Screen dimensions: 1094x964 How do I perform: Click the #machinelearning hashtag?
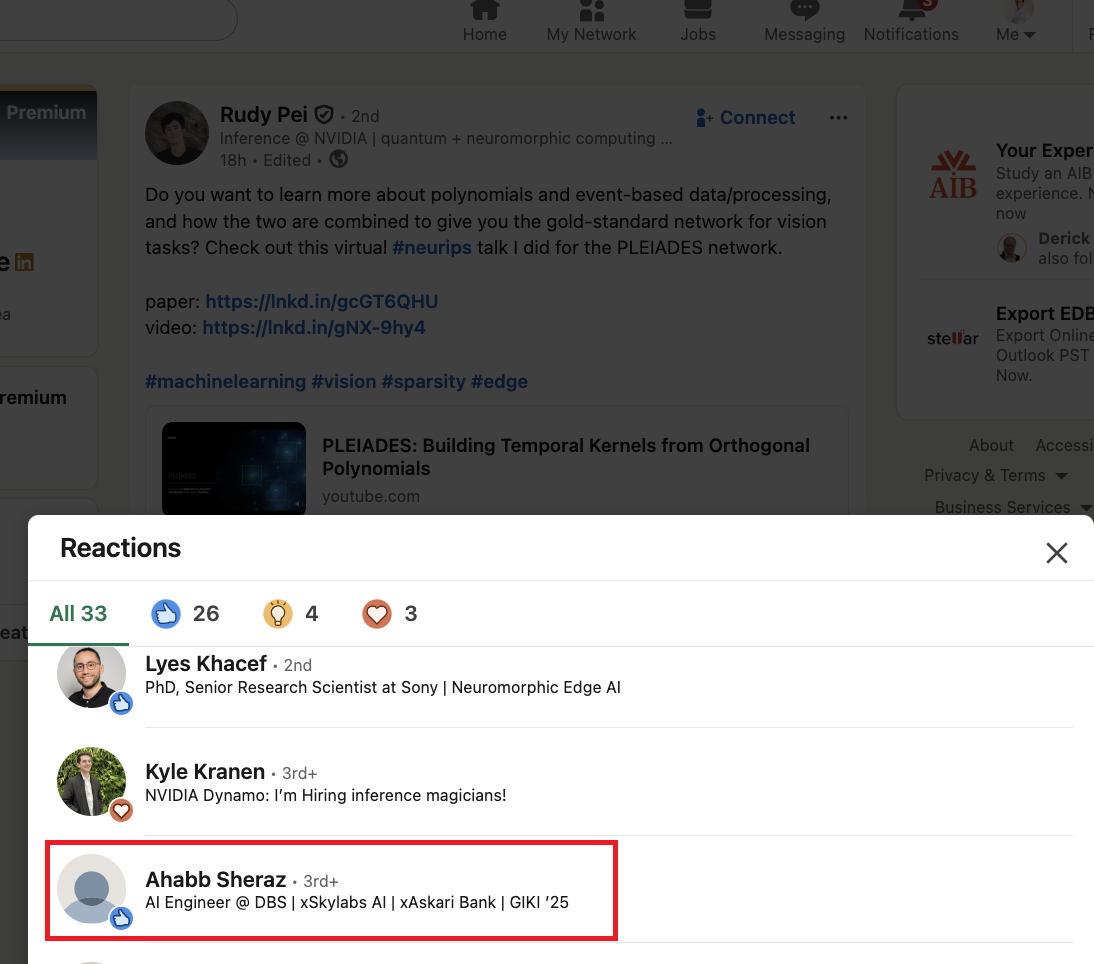pyautogui.click(x=225, y=381)
